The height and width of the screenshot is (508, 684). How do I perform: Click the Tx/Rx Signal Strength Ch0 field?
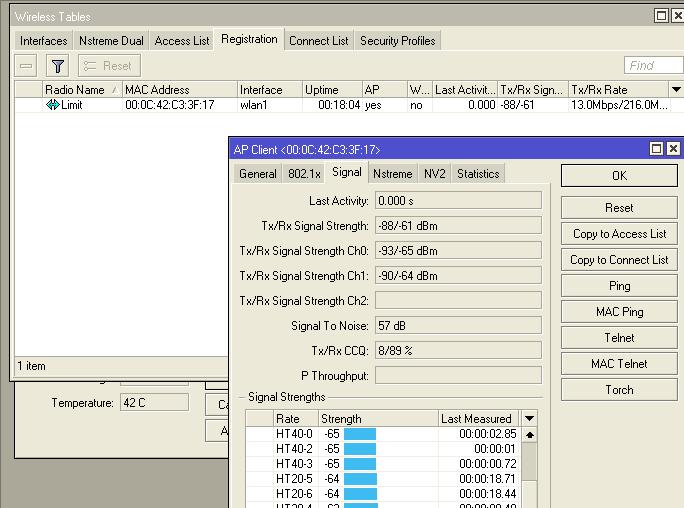tap(458, 251)
